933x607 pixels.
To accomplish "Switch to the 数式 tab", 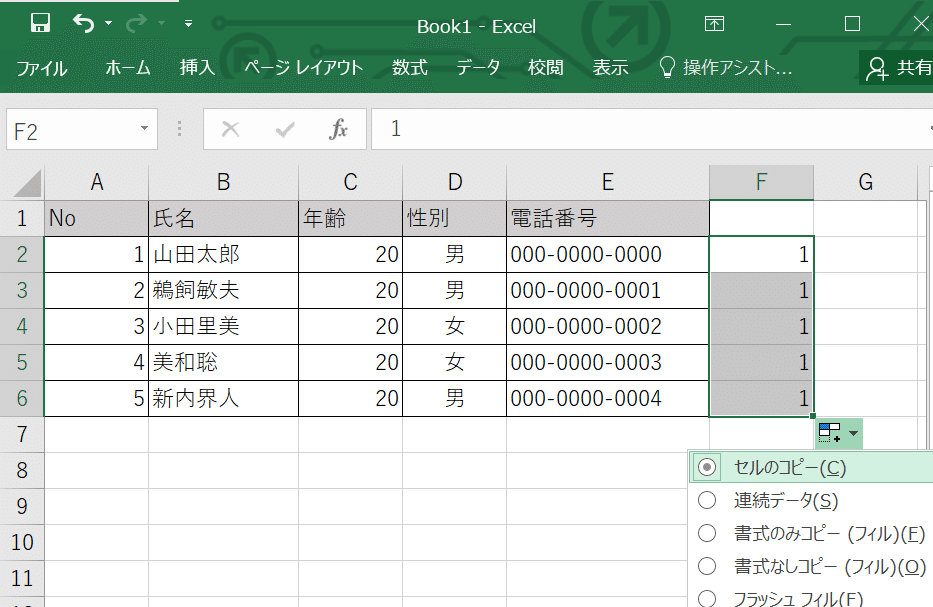I will click(409, 68).
